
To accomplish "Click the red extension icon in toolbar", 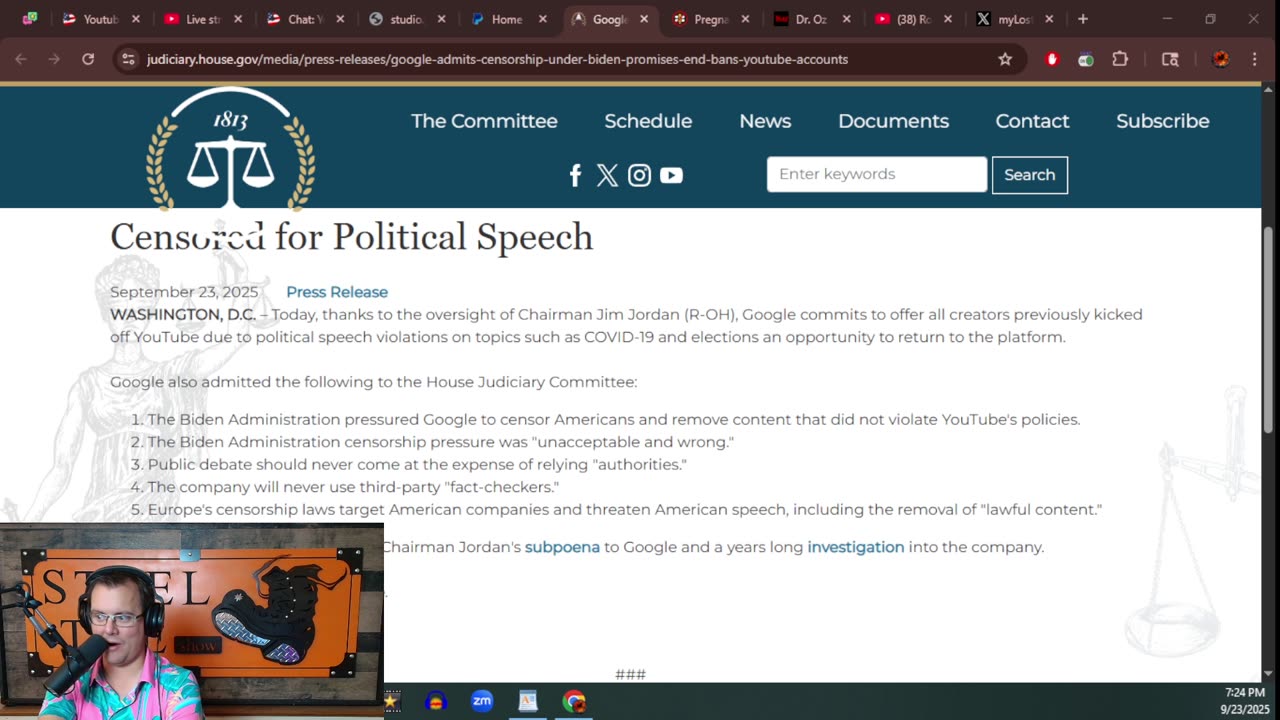I will tap(1051, 59).
